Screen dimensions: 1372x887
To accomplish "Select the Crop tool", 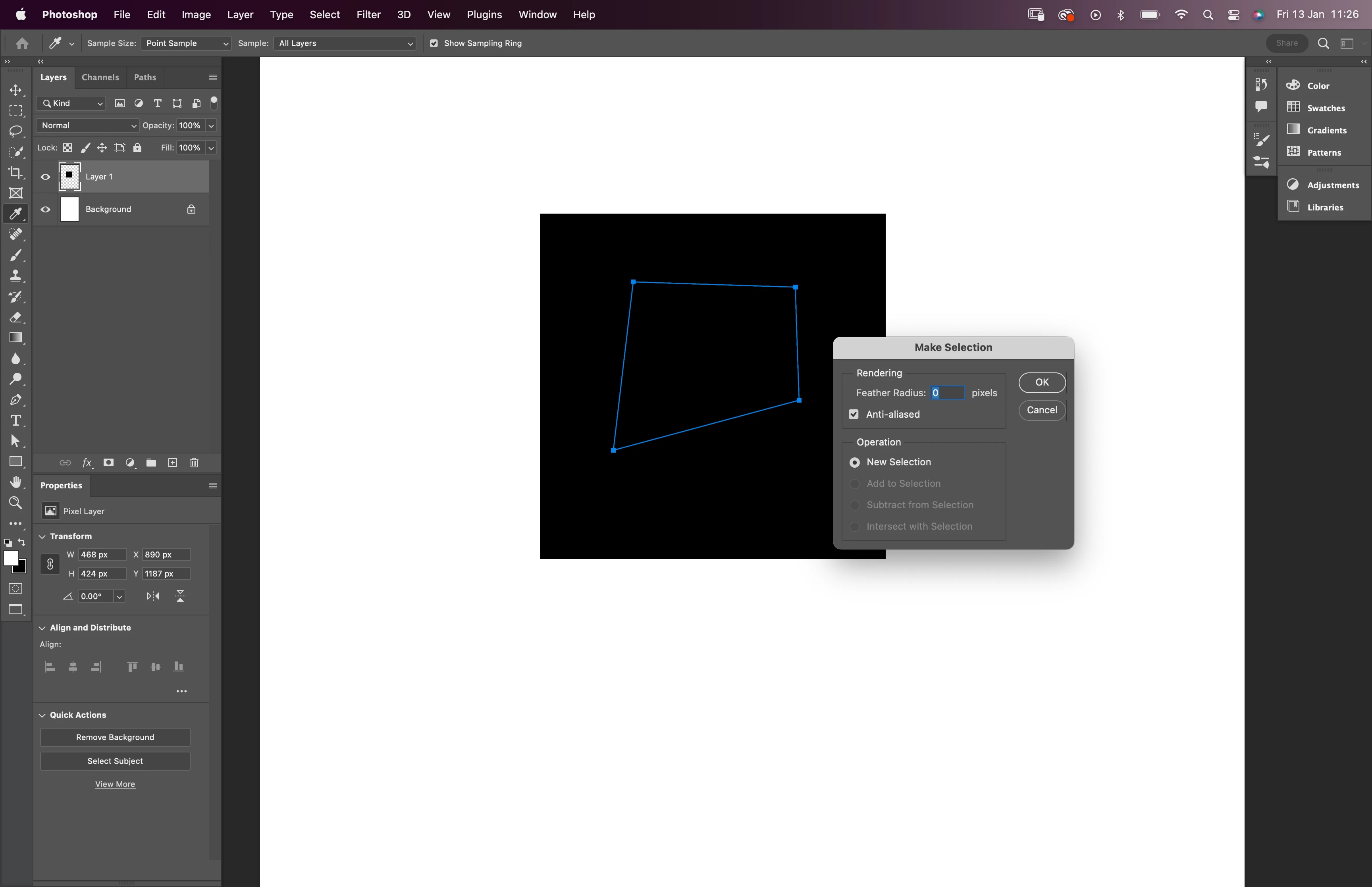I will [15, 172].
